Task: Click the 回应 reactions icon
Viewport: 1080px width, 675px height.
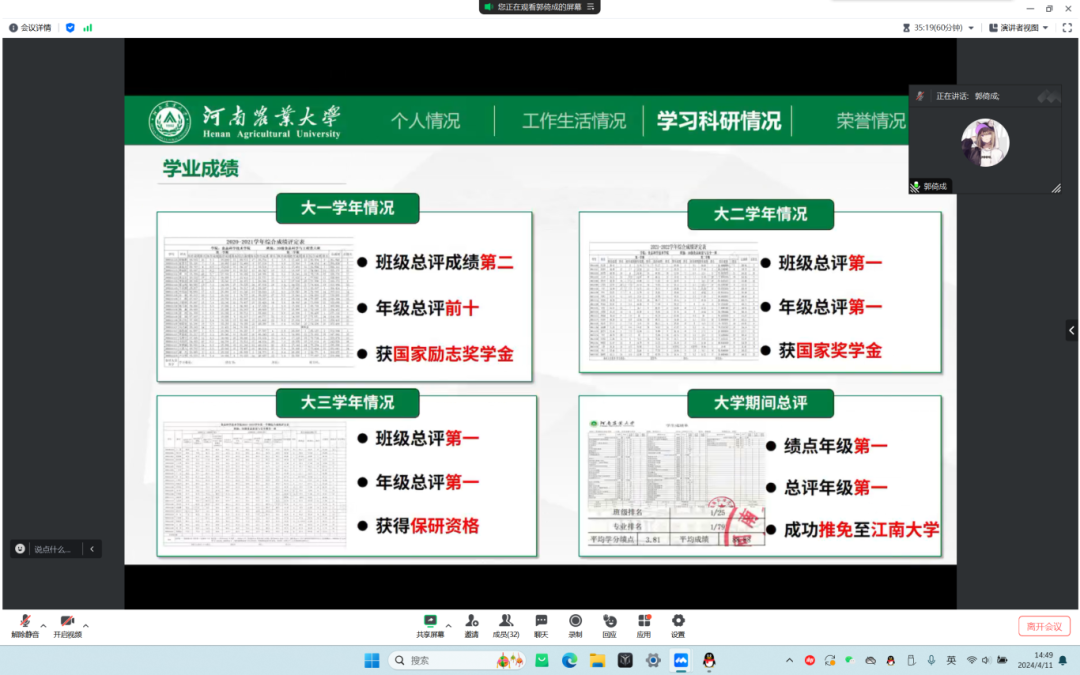Action: (x=609, y=621)
